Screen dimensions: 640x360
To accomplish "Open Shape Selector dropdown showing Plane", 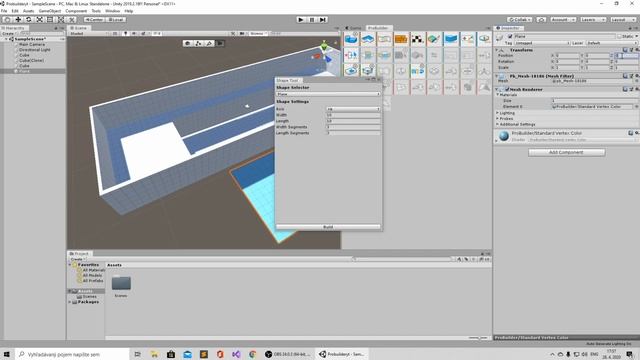I will pyautogui.click(x=328, y=94).
